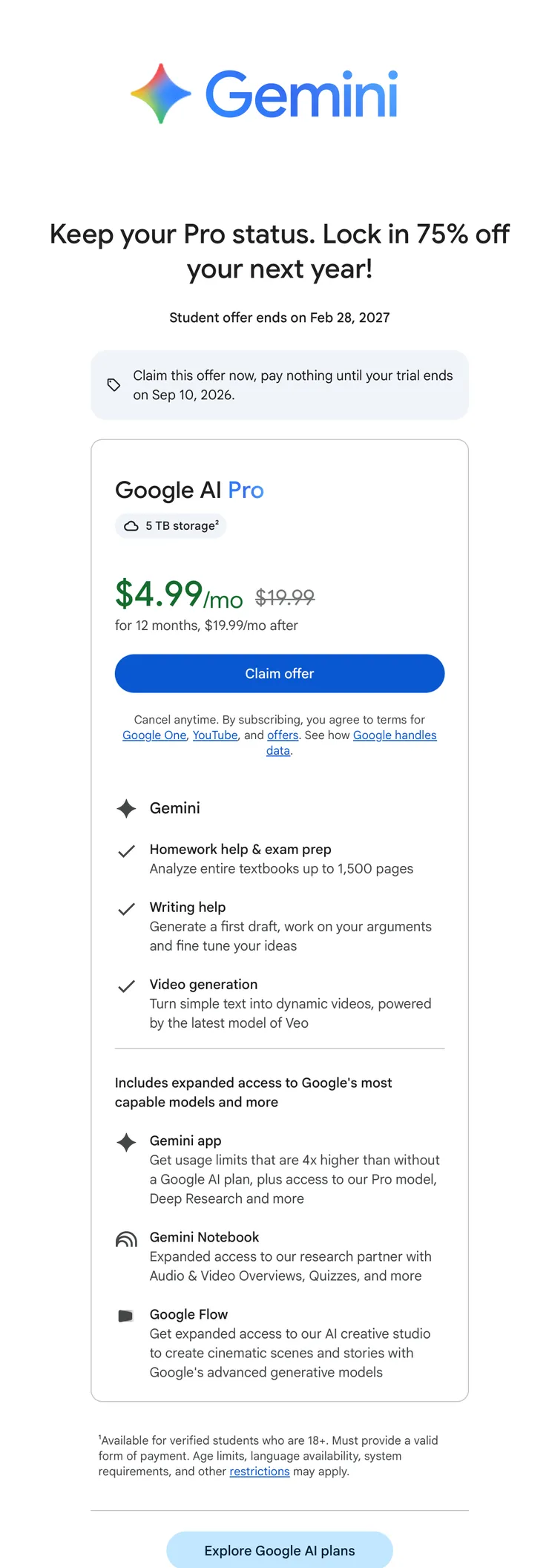Click the Google Flow icon
549x1568 pixels.
[126, 1316]
